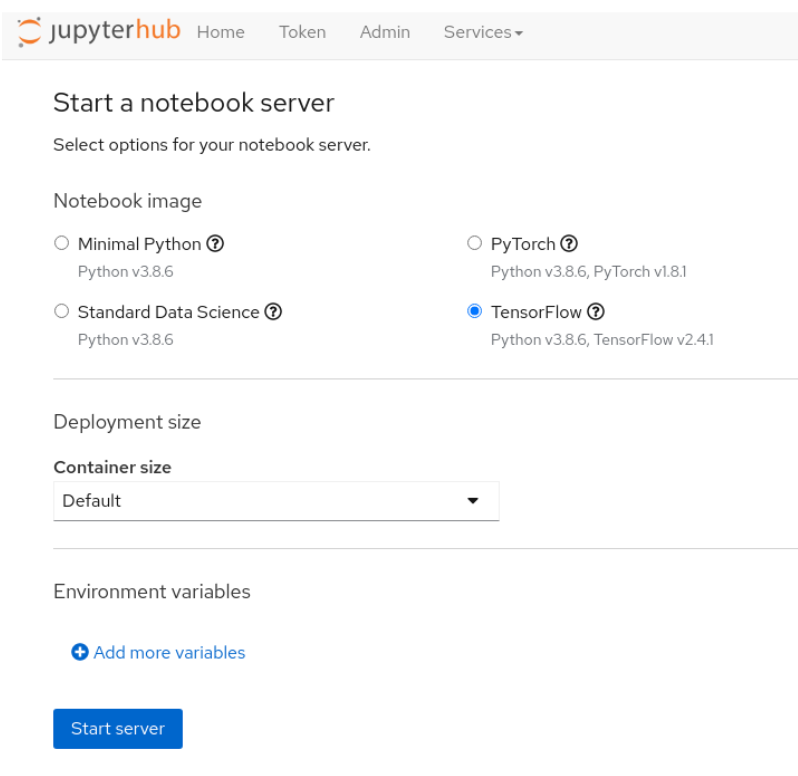Click Add more variables link
This screenshot has height=776, width=798.
(x=169, y=652)
